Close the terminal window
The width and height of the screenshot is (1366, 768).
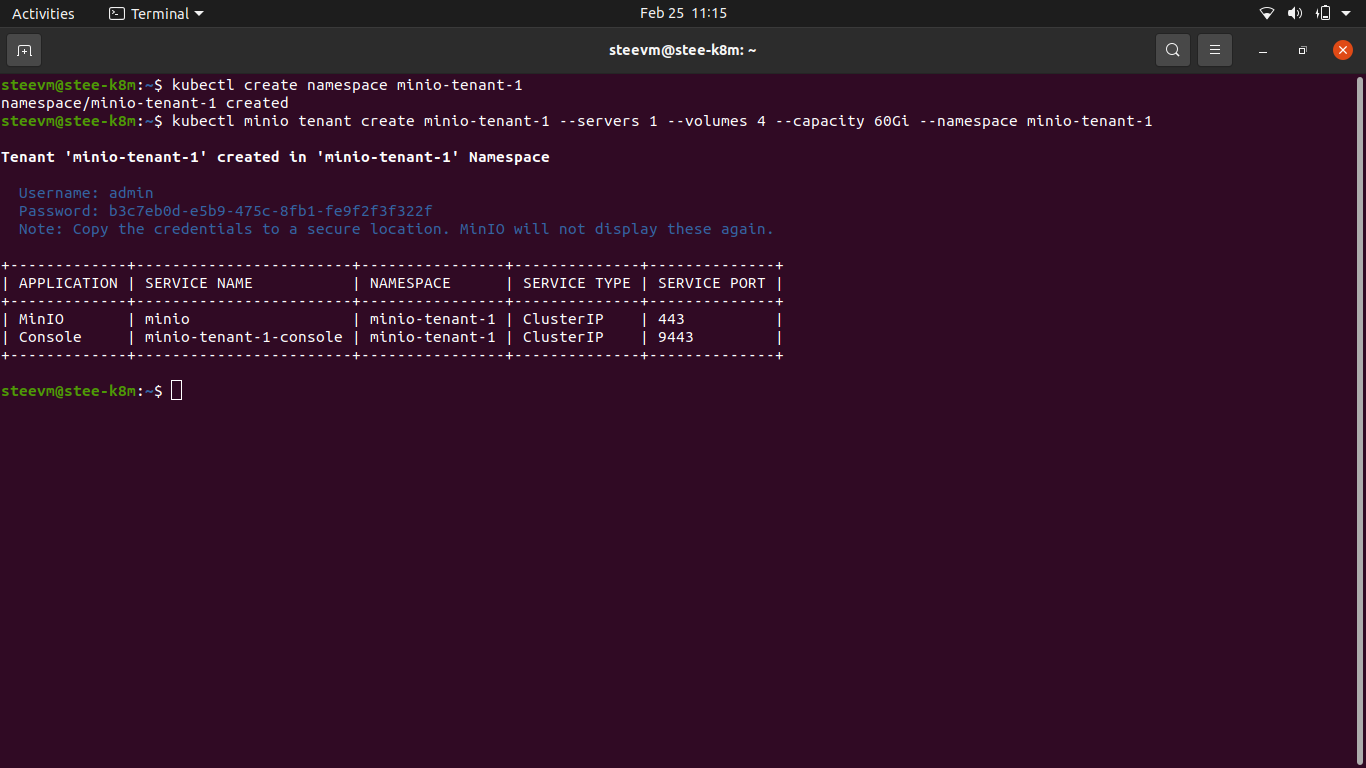(x=1342, y=49)
